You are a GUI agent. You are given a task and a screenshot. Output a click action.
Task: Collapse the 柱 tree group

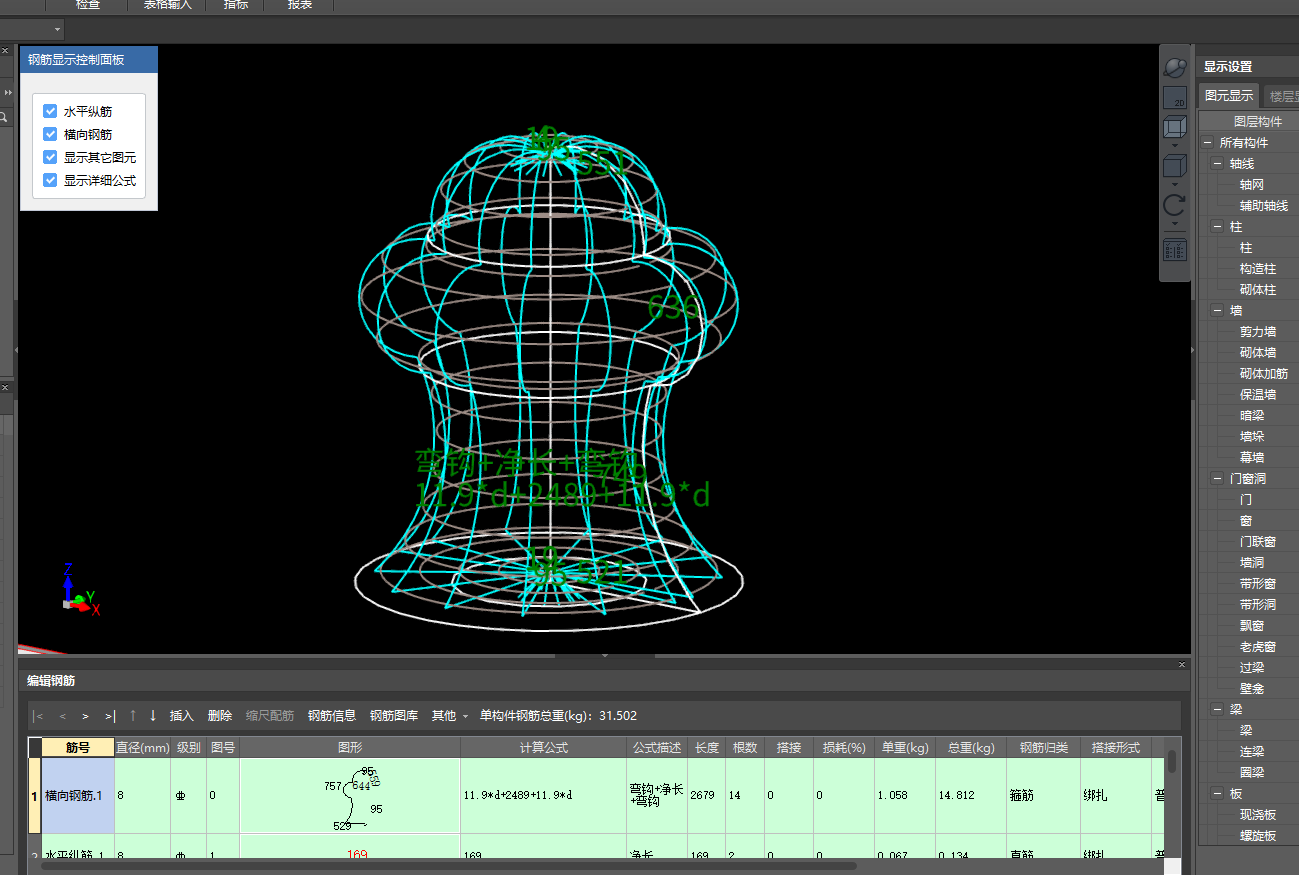[1218, 227]
